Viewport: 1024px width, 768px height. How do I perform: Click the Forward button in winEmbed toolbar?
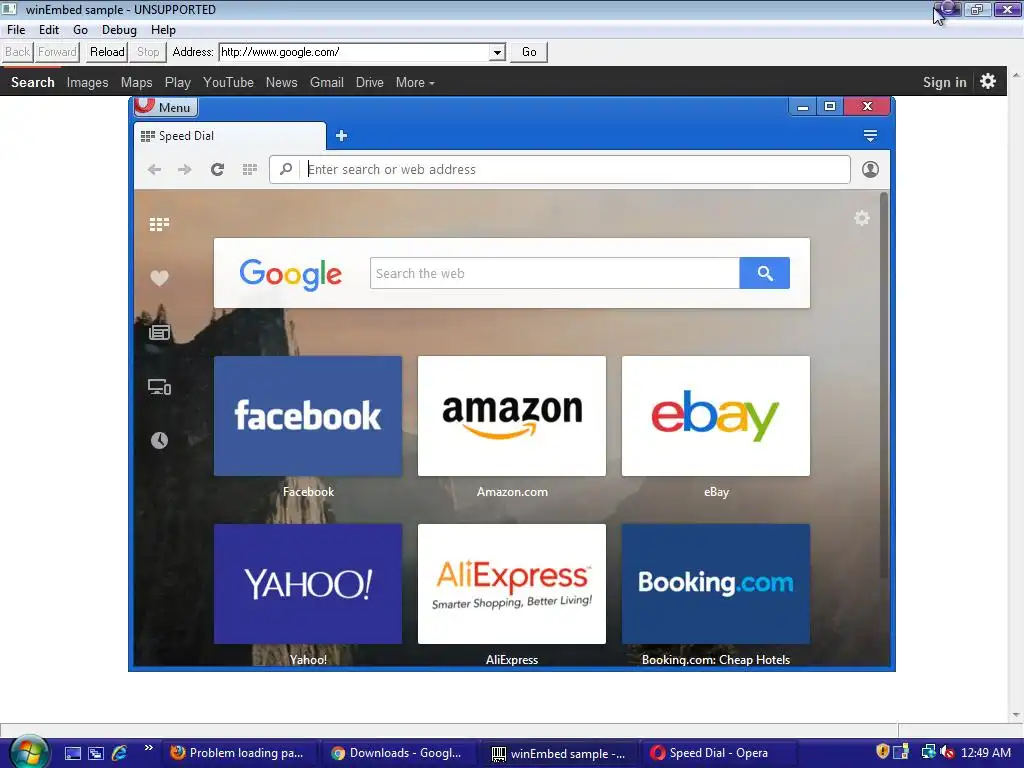coord(57,52)
